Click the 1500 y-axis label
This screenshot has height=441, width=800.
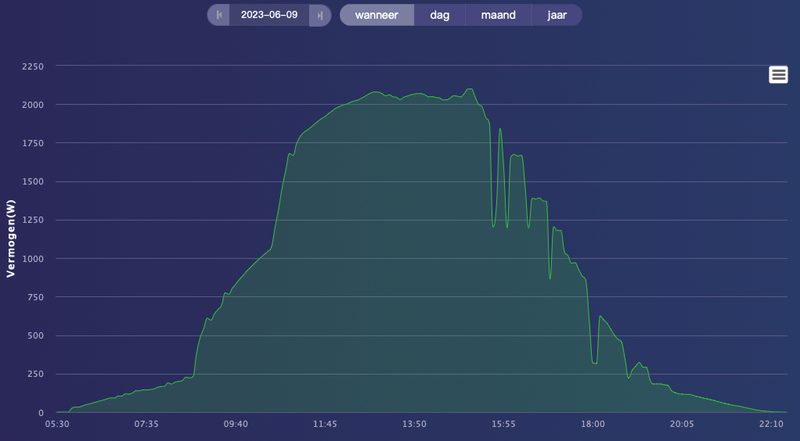coord(33,182)
